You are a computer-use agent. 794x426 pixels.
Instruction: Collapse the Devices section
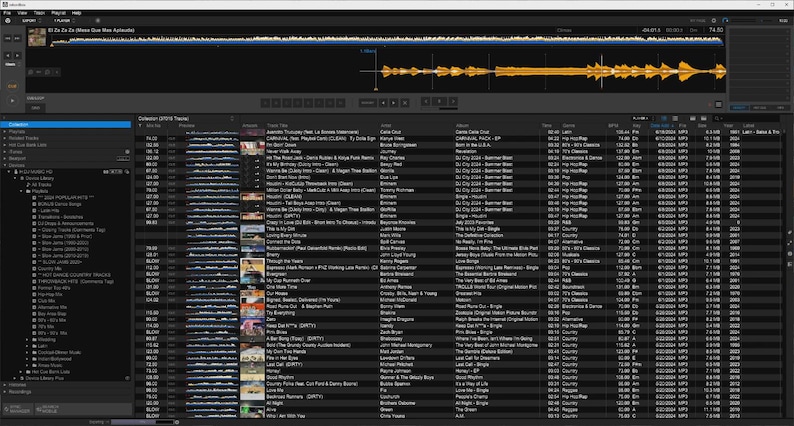pos(5,165)
